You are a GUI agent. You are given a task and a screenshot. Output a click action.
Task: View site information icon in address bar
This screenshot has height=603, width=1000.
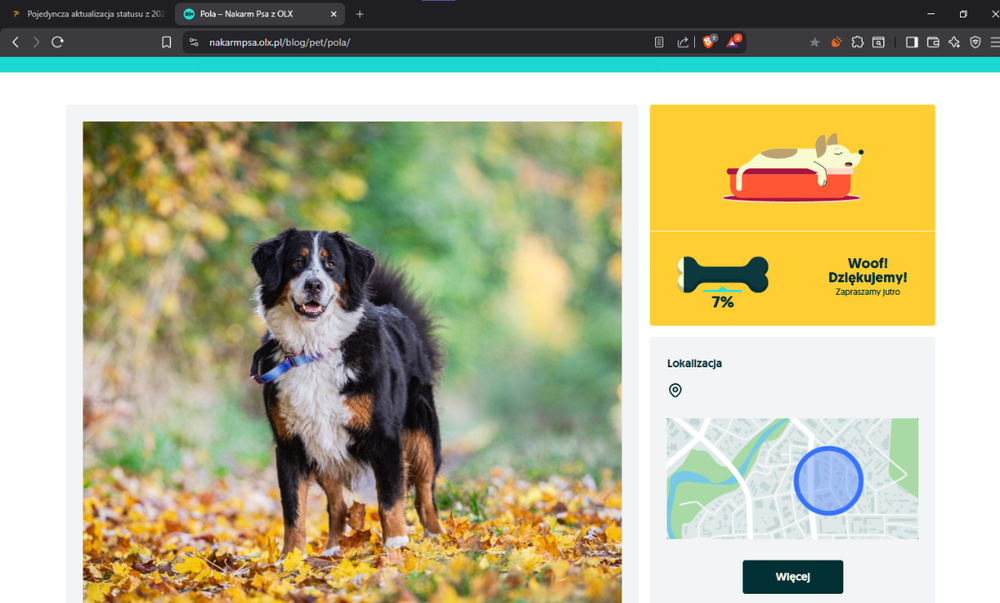coord(195,42)
